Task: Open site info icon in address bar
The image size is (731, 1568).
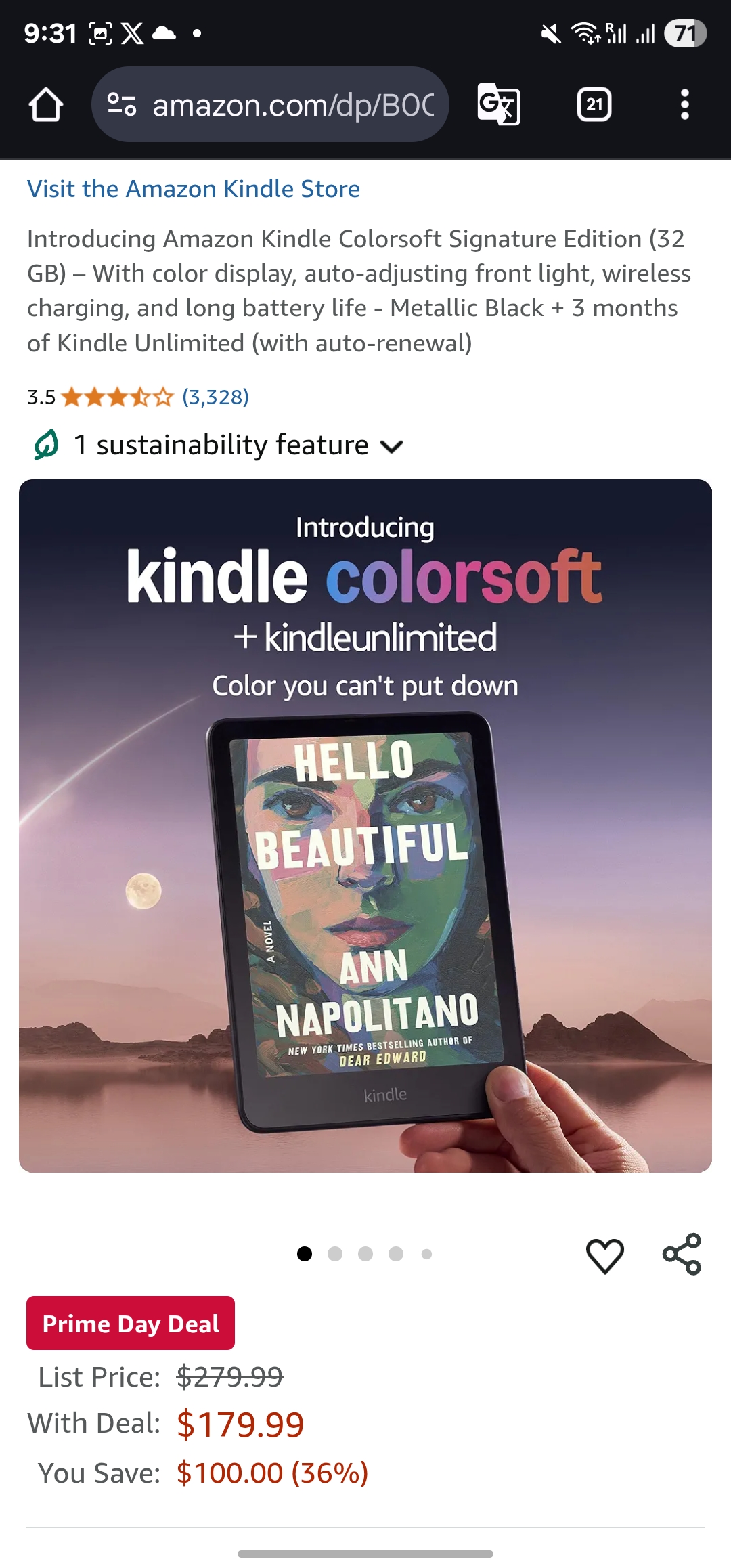Action: coord(123,105)
